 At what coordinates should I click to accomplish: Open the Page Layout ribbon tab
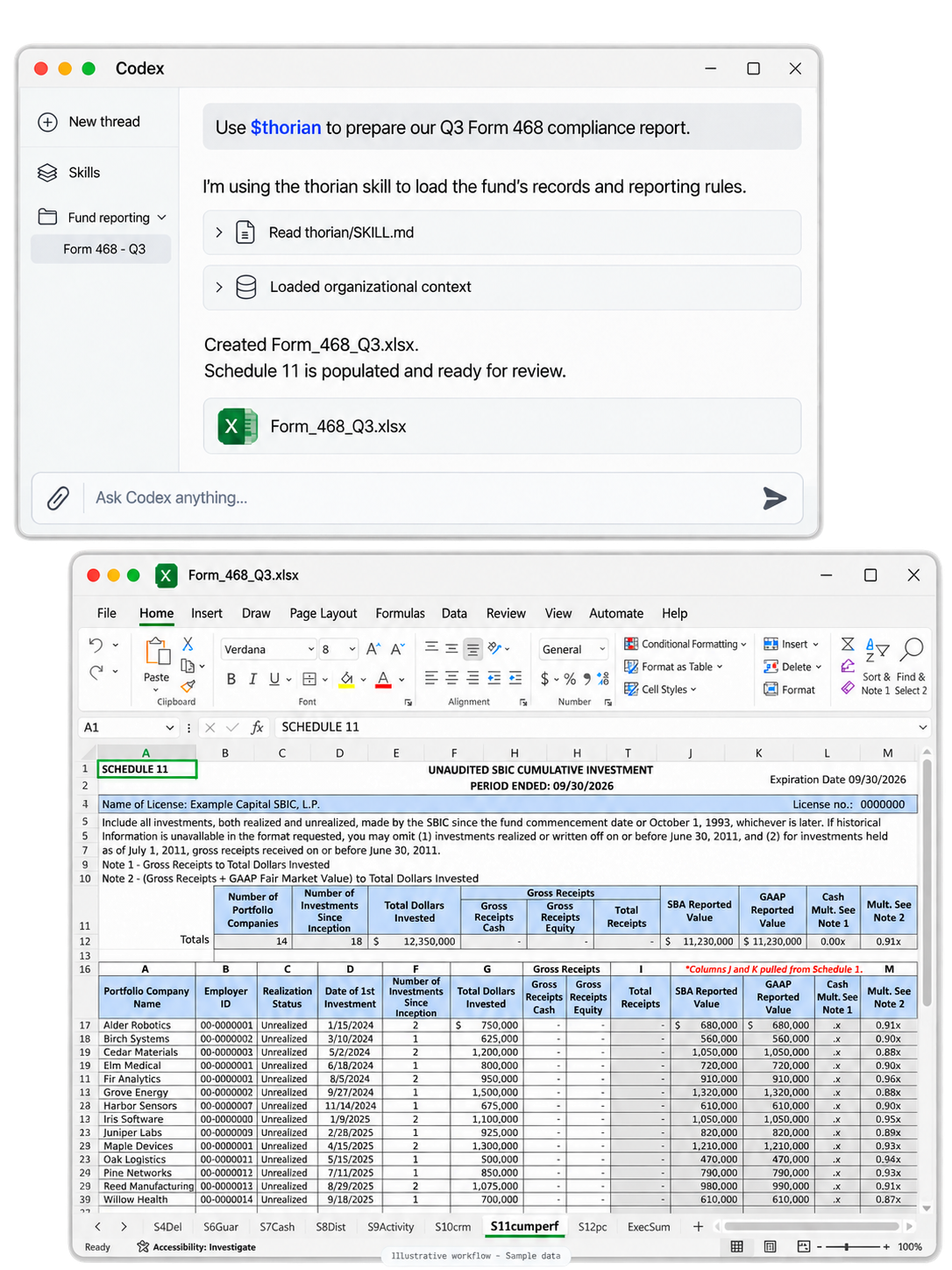tap(323, 613)
